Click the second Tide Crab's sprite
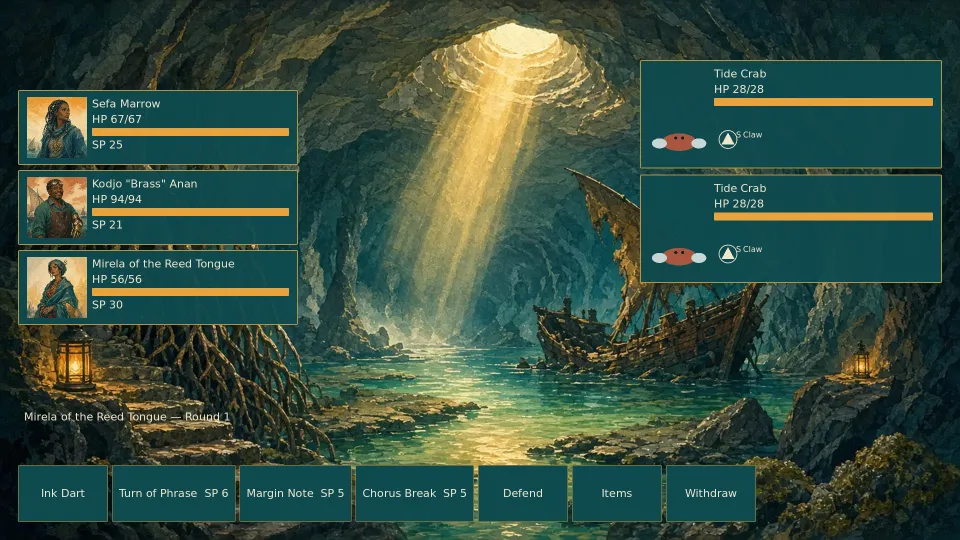This screenshot has height=540, width=960. click(x=679, y=257)
